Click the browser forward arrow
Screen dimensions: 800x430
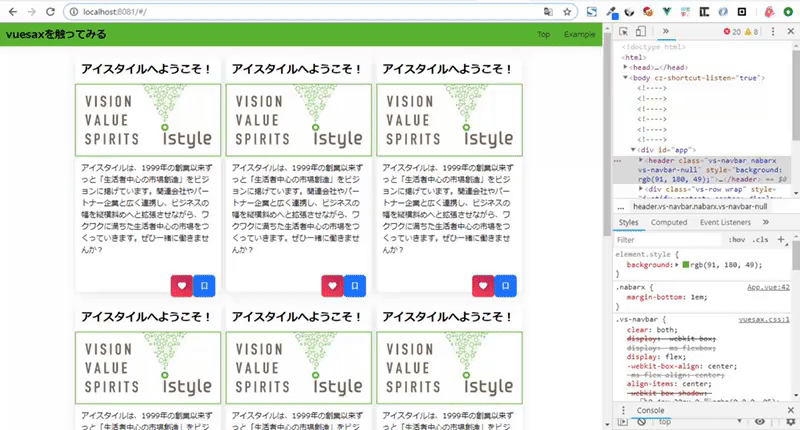click(32, 12)
